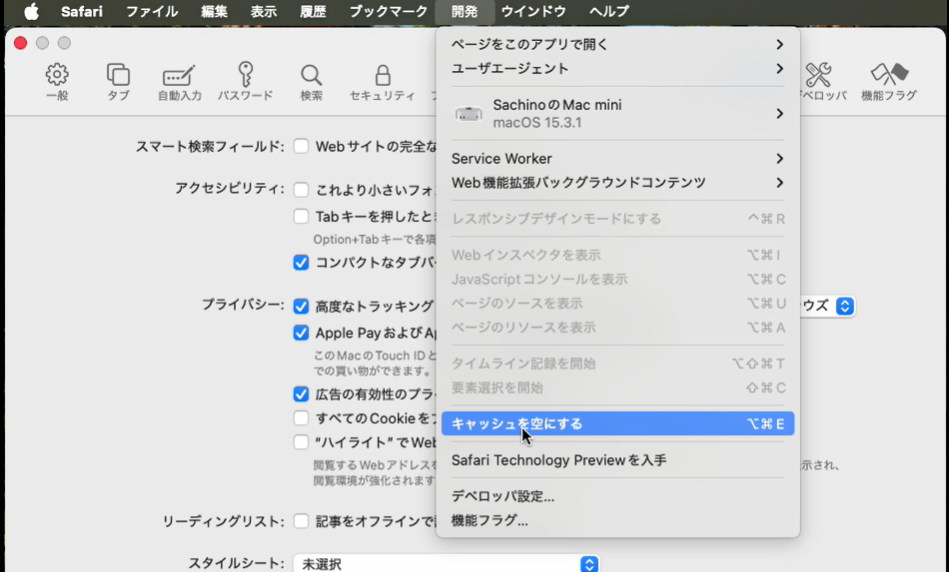Select the セキュリティ lock icon

(x=382, y=76)
